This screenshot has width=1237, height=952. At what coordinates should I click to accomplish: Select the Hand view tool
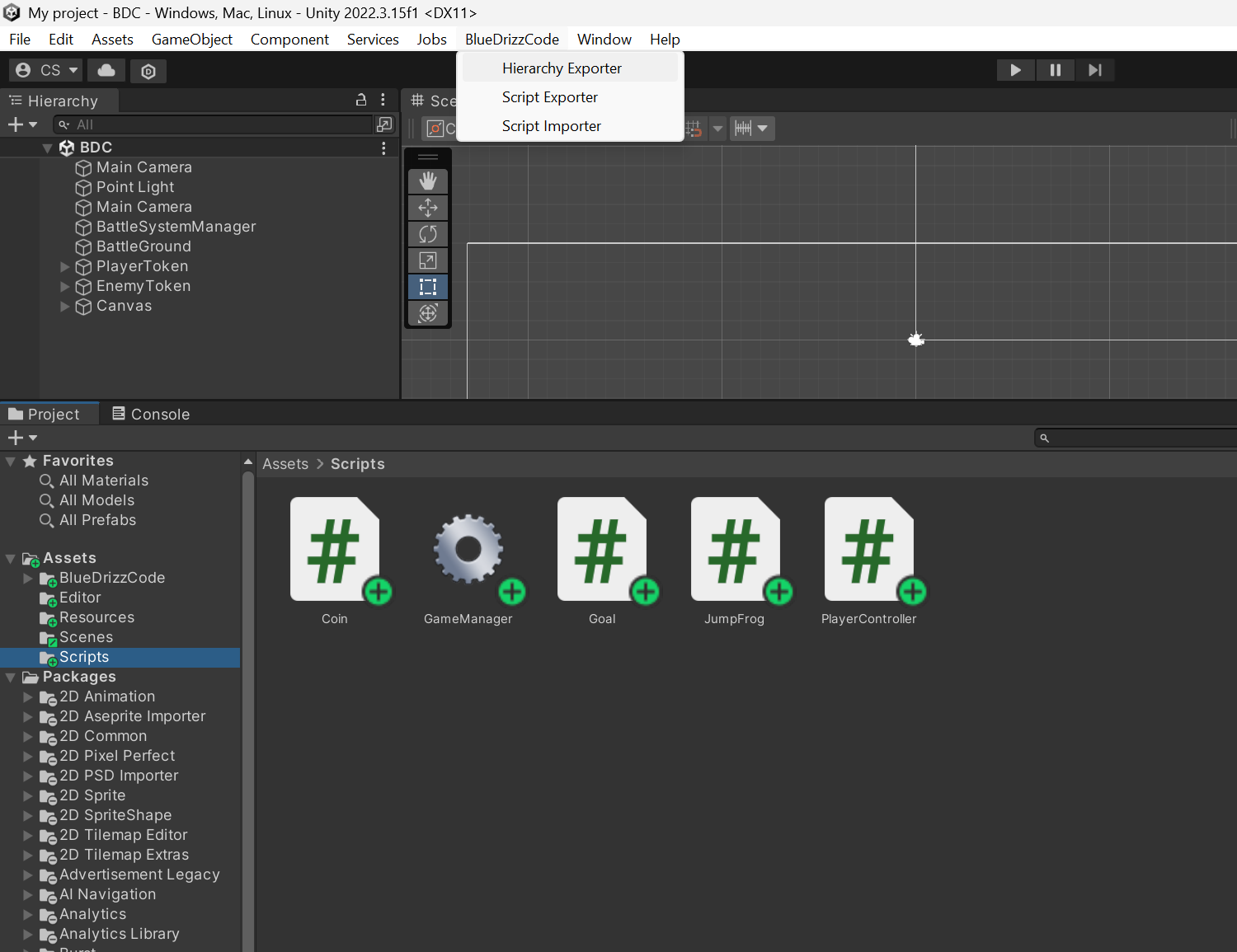(x=428, y=181)
